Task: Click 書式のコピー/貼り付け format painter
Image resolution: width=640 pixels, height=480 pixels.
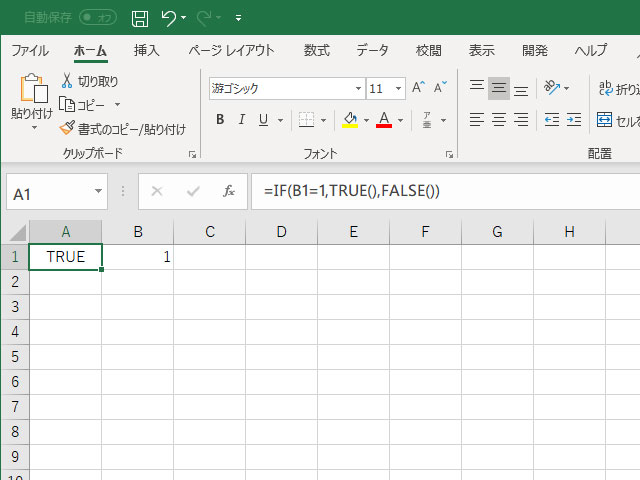Action: point(122,129)
